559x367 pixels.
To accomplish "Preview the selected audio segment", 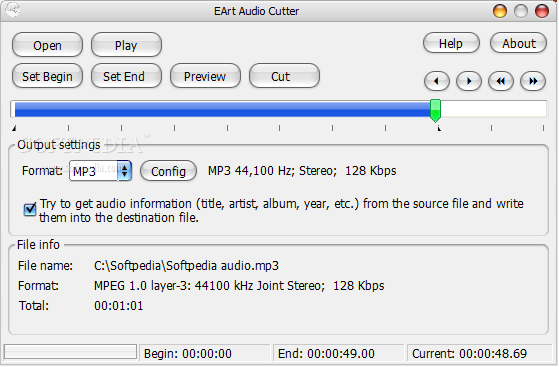I will (205, 76).
